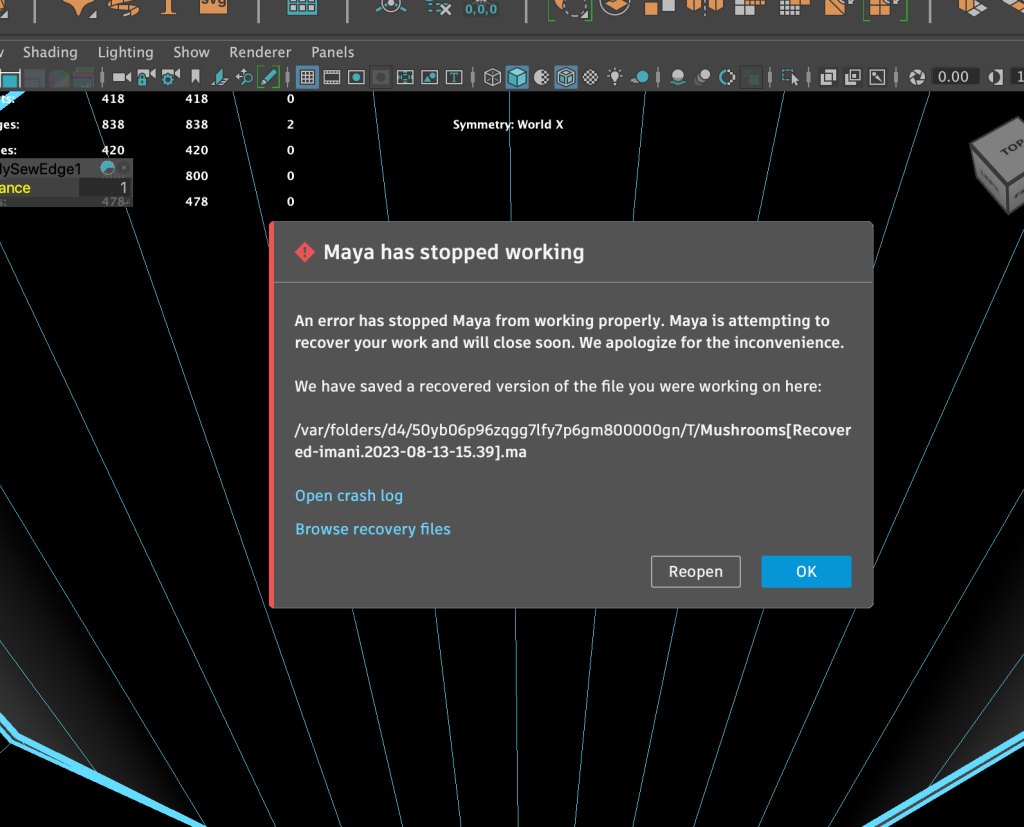Open the Show menu

[x=191, y=52]
